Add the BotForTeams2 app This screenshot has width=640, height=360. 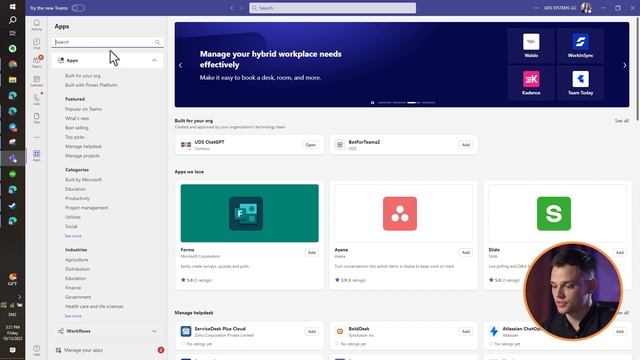coord(466,145)
